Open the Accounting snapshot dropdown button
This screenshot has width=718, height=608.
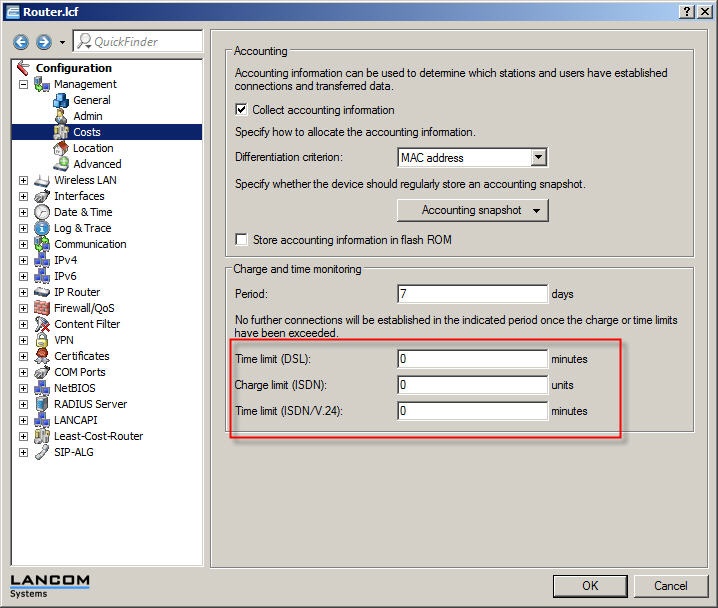pyautogui.click(x=473, y=210)
